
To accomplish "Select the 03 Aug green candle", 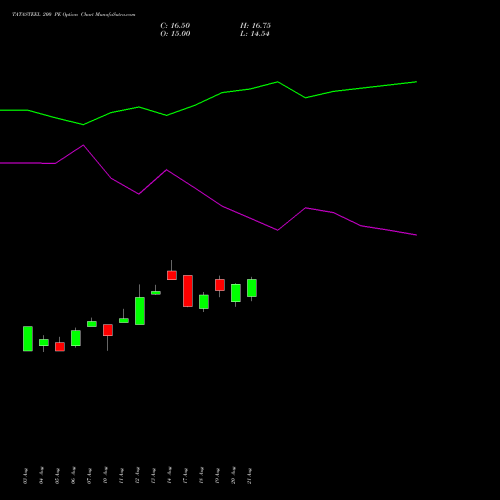I will point(28,339).
